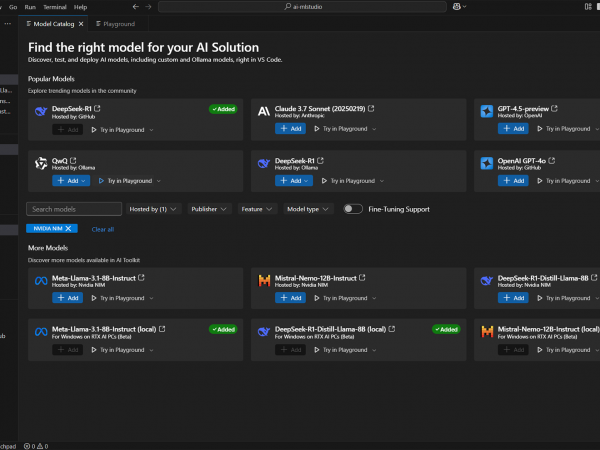Screen dimensions: 600x450
Task: Expand the Hosted by (1) filter
Action: tap(153, 209)
